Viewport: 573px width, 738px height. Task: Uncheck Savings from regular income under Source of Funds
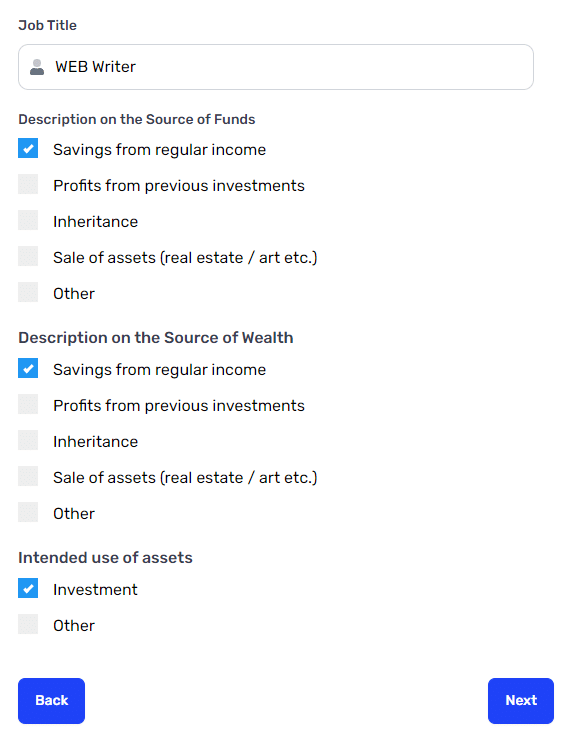pos(28,148)
